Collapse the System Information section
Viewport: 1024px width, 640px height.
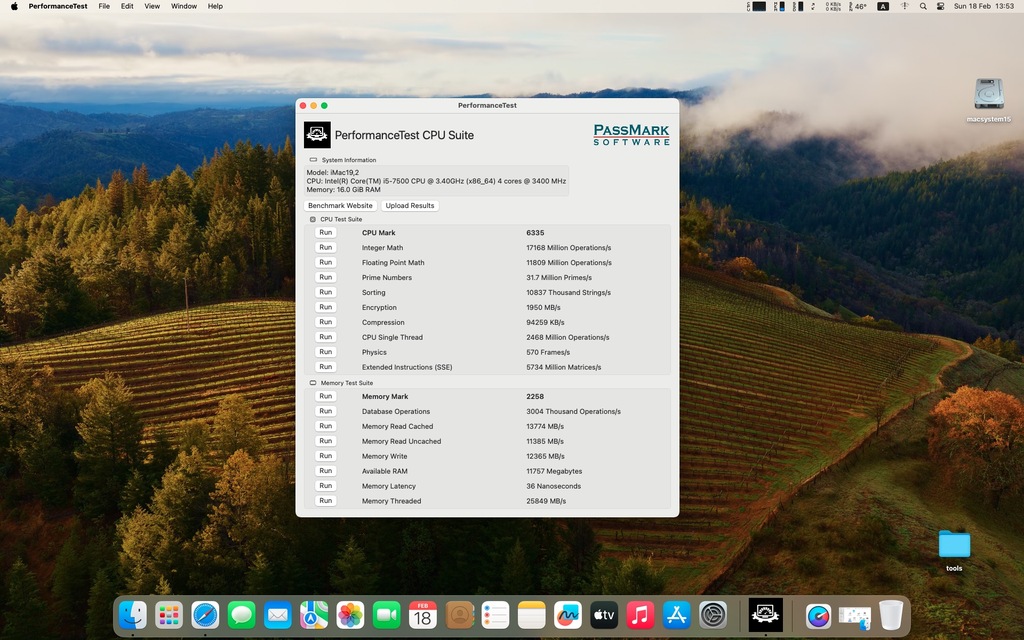point(313,160)
